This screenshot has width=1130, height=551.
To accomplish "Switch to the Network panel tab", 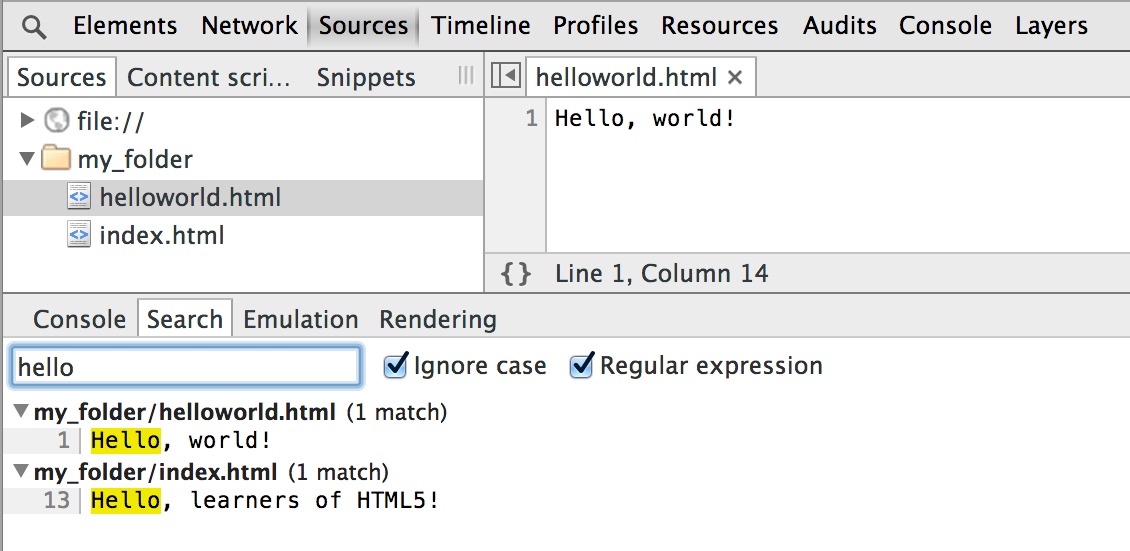I will click(x=249, y=26).
